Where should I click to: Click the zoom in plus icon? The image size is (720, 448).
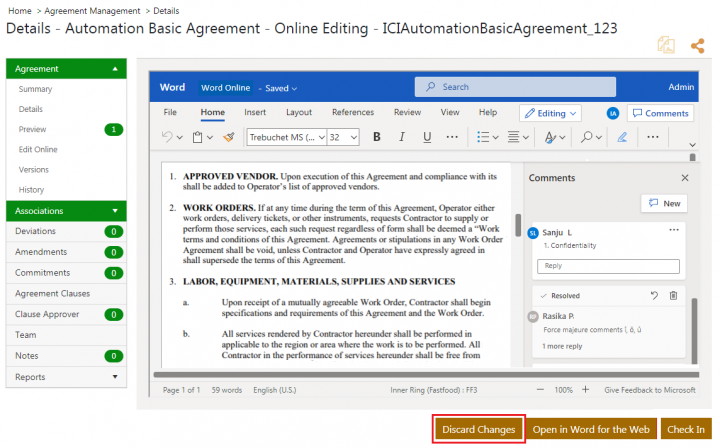coord(591,389)
